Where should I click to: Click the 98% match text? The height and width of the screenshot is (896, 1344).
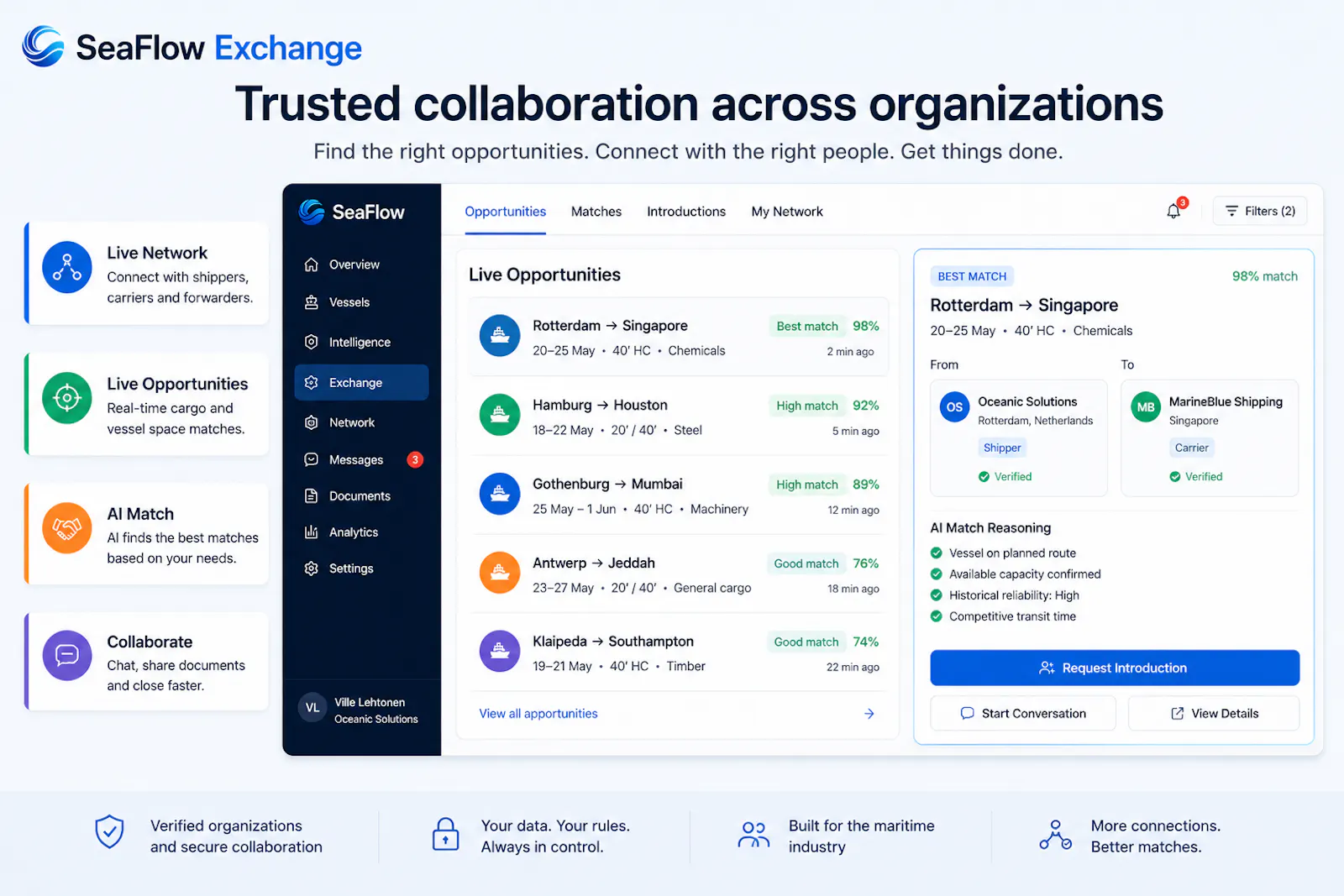pyautogui.click(x=1264, y=276)
